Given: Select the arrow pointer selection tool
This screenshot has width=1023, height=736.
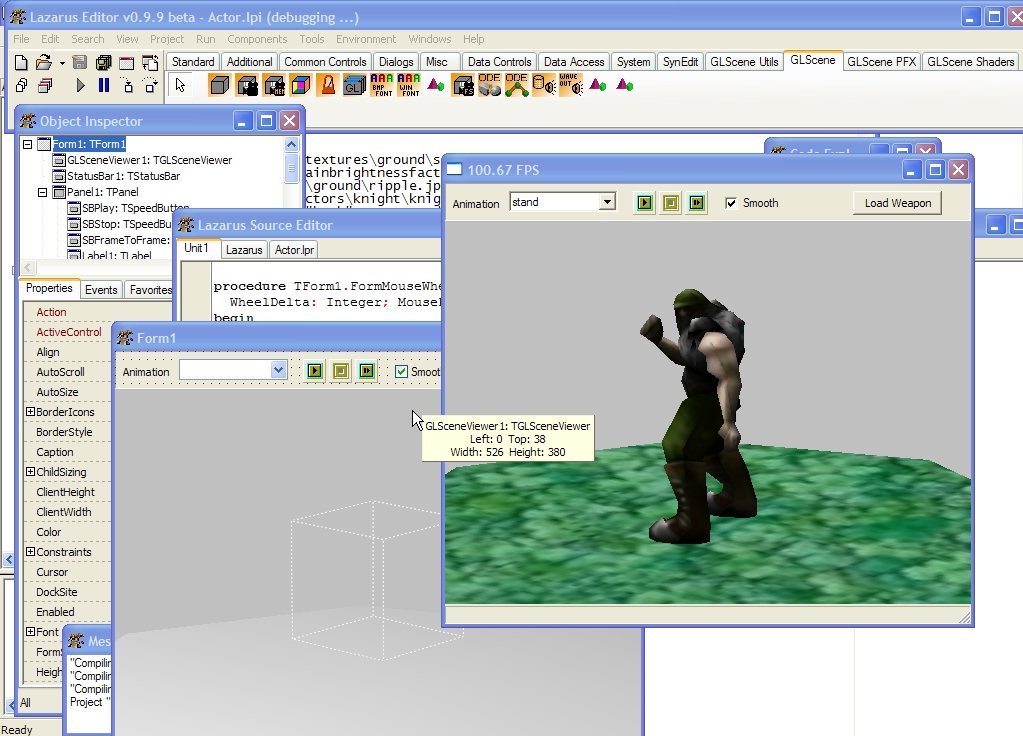Looking at the screenshot, I should (181, 85).
